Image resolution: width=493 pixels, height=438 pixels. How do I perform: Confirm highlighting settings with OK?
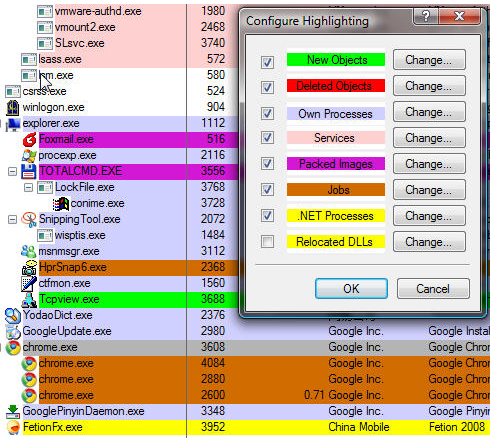point(351,289)
